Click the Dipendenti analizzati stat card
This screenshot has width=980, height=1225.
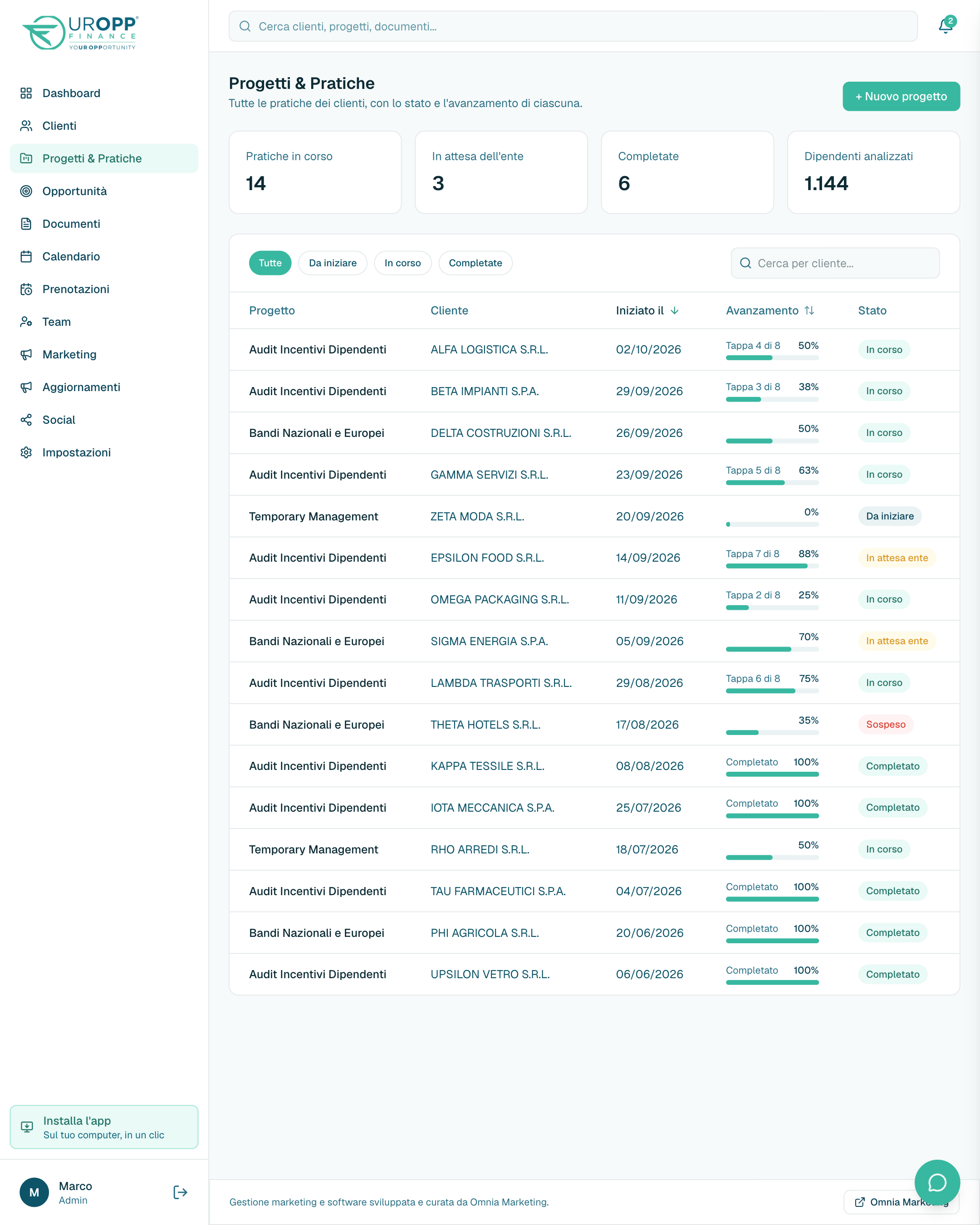pos(873,172)
